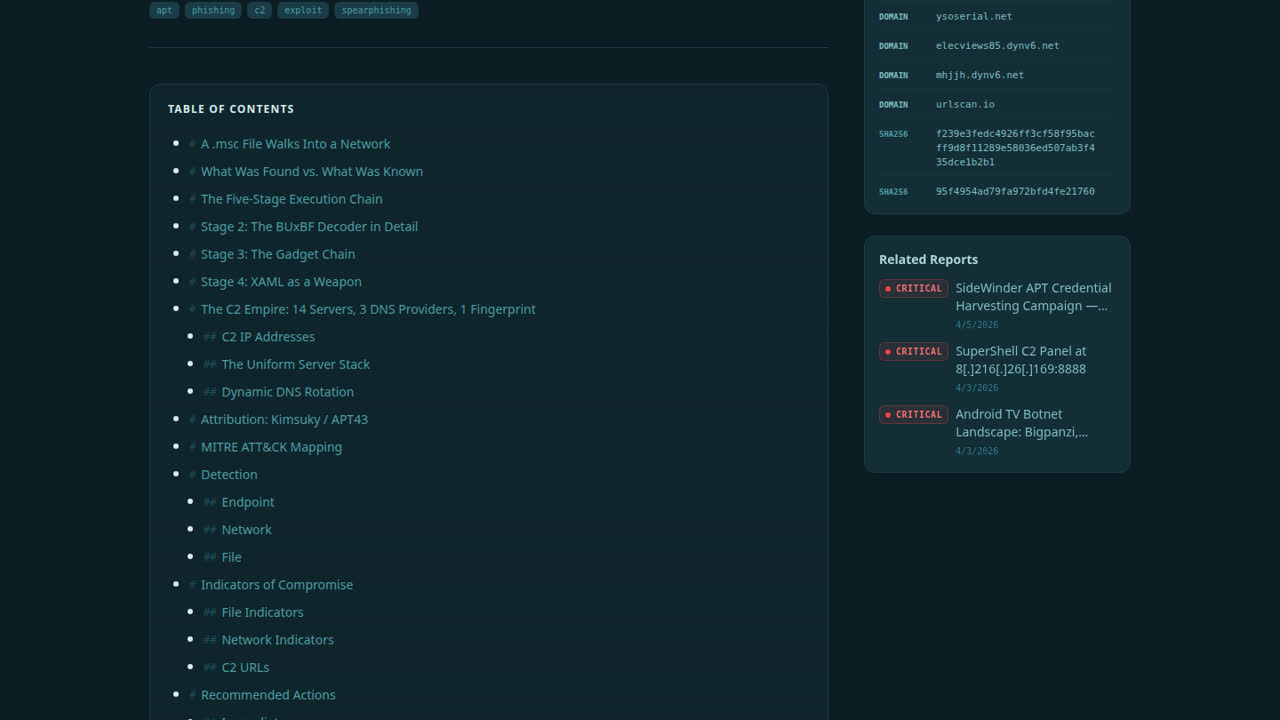Open 'The Five-Stage Execution Chain' section
This screenshot has width=1280, height=720.
(x=291, y=199)
